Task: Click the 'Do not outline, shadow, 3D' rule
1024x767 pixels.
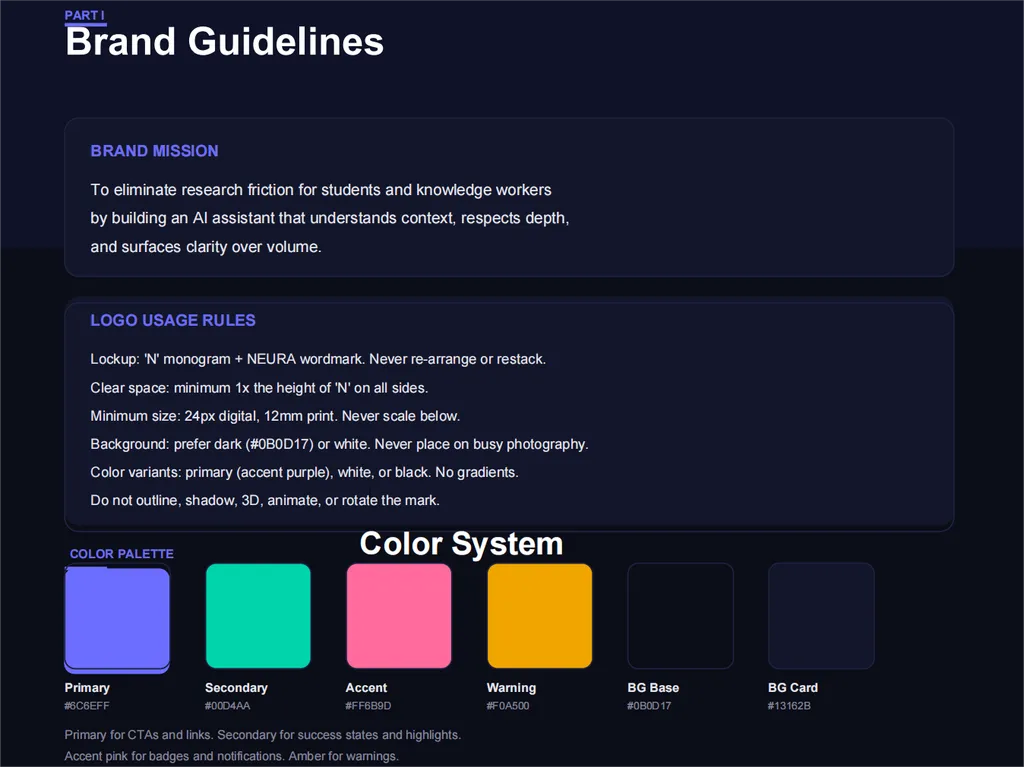Action: point(265,500)
